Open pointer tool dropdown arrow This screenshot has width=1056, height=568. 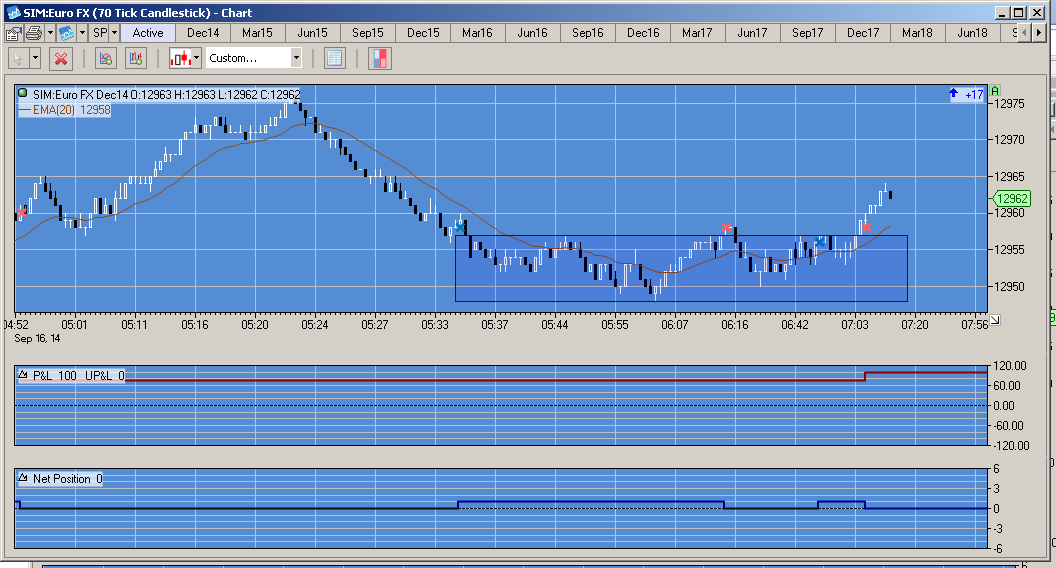pyautogui.click(x=35, y=59)
